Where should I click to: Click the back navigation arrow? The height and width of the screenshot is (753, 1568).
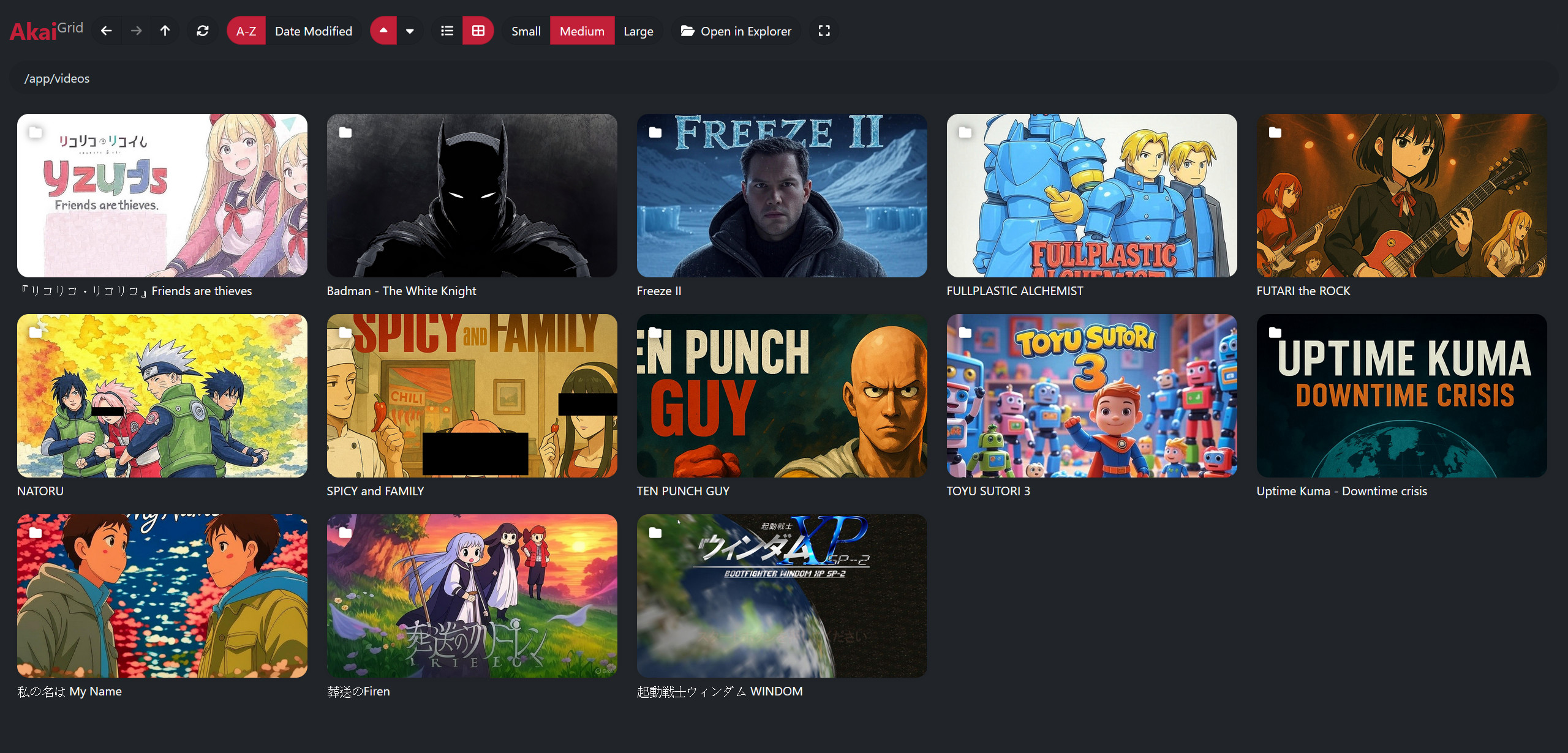point(107,31)
